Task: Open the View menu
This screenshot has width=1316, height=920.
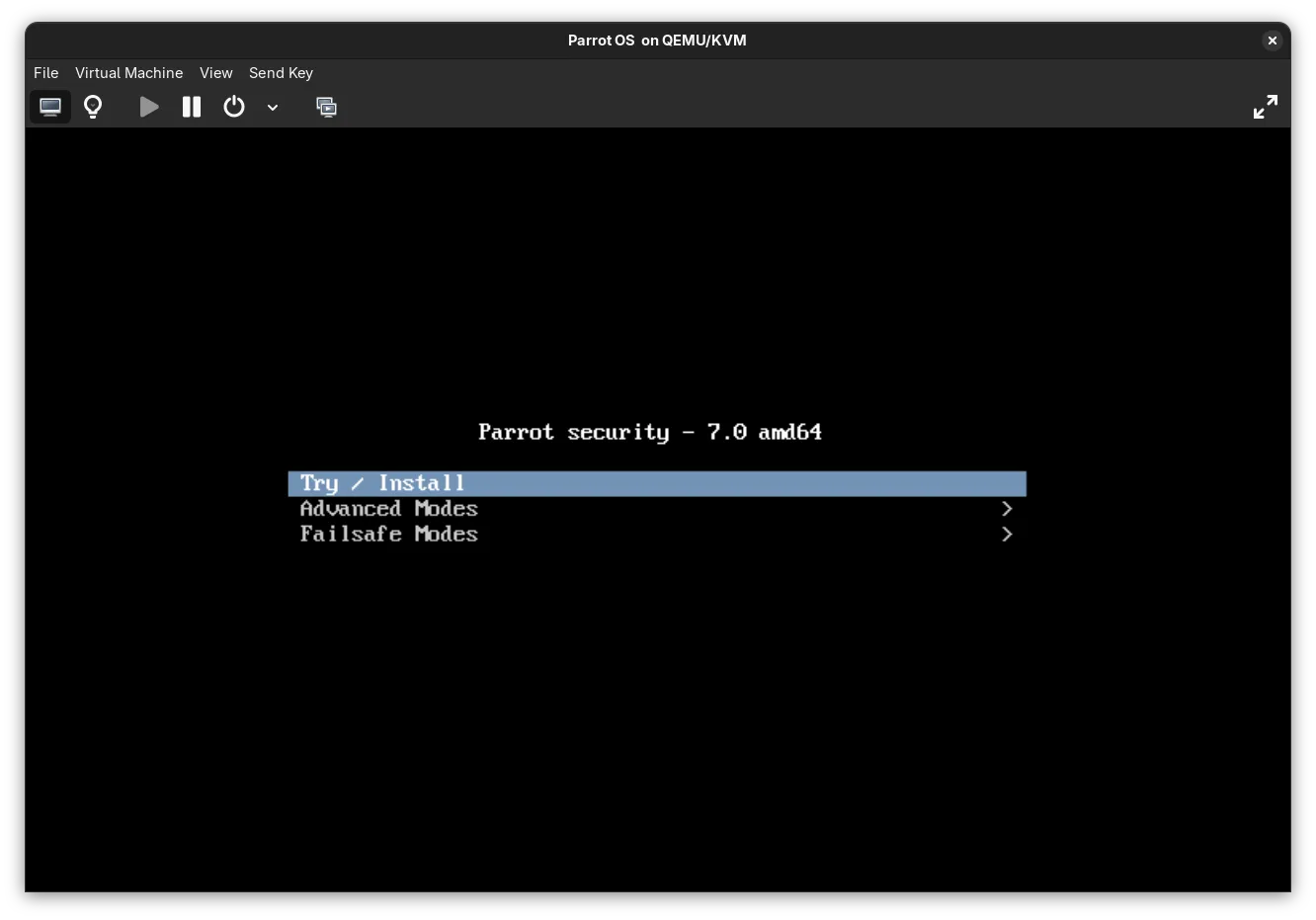Action: (216, 73)
